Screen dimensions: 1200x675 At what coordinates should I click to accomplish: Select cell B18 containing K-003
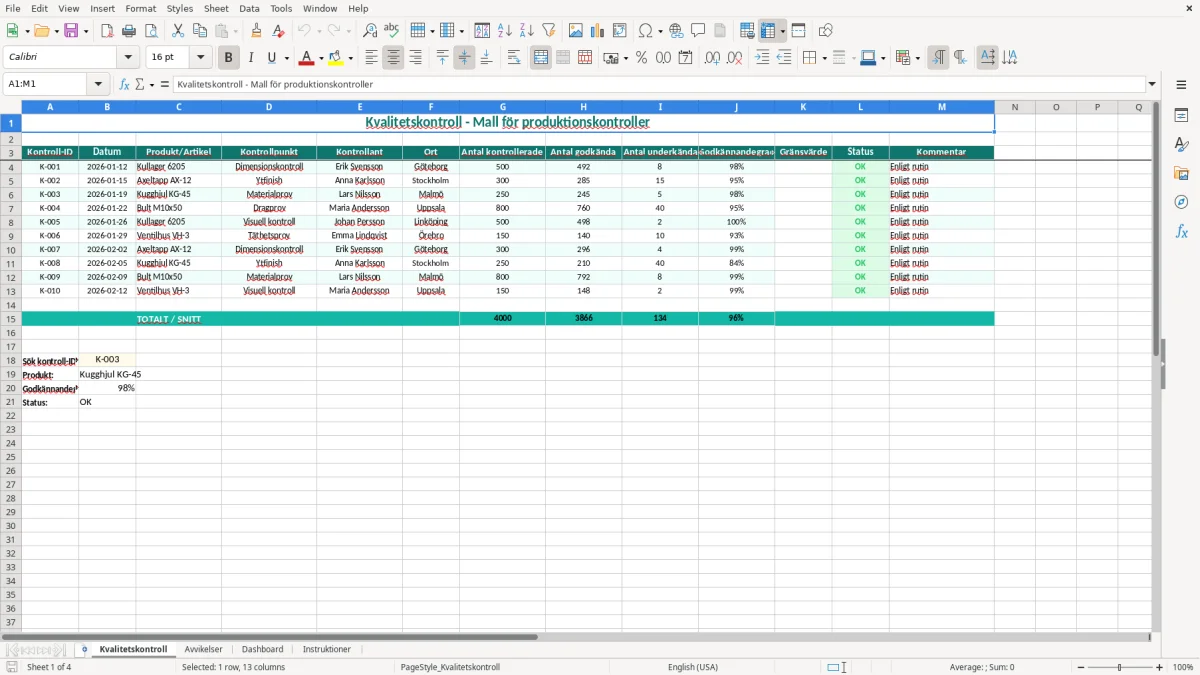click(x=107, y=359)
